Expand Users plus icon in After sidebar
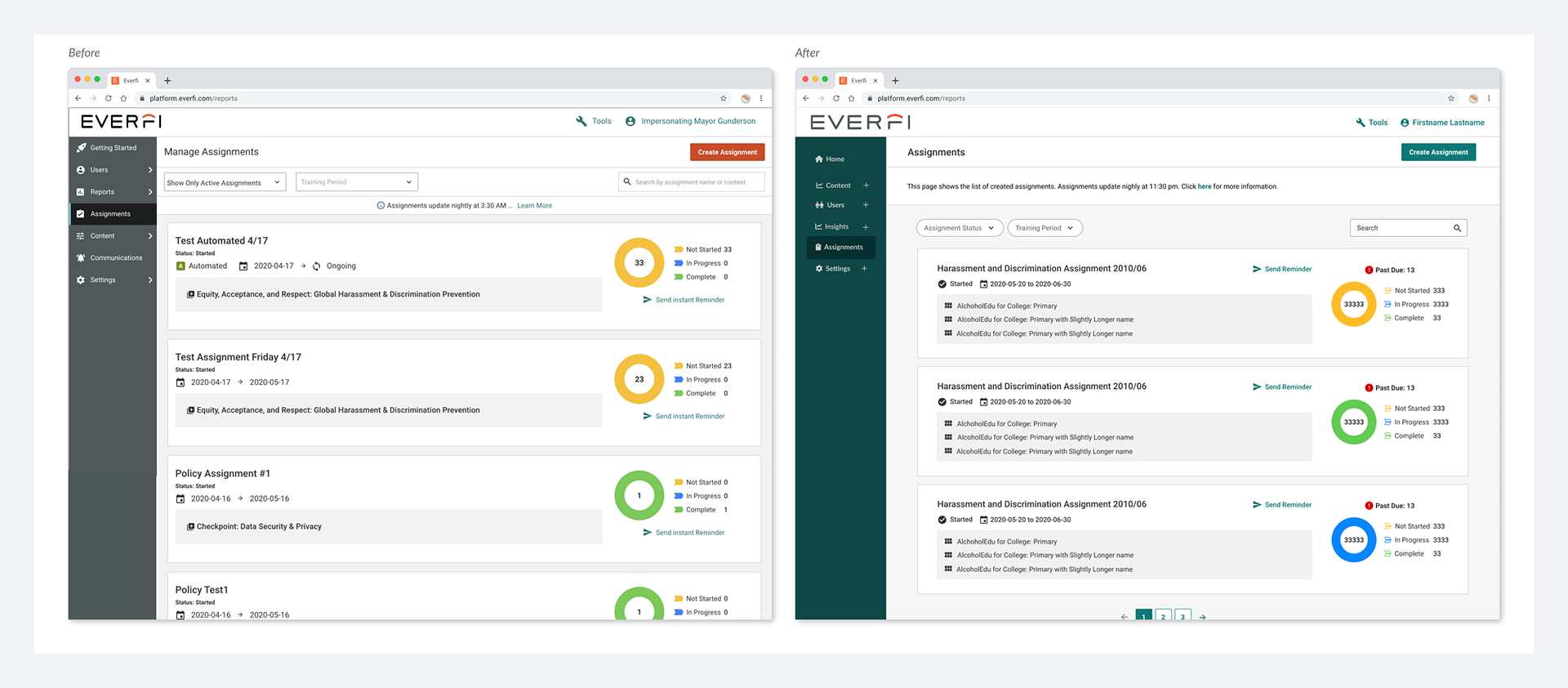The width and height of the screenshot is (1568, 688). [866, 205]
